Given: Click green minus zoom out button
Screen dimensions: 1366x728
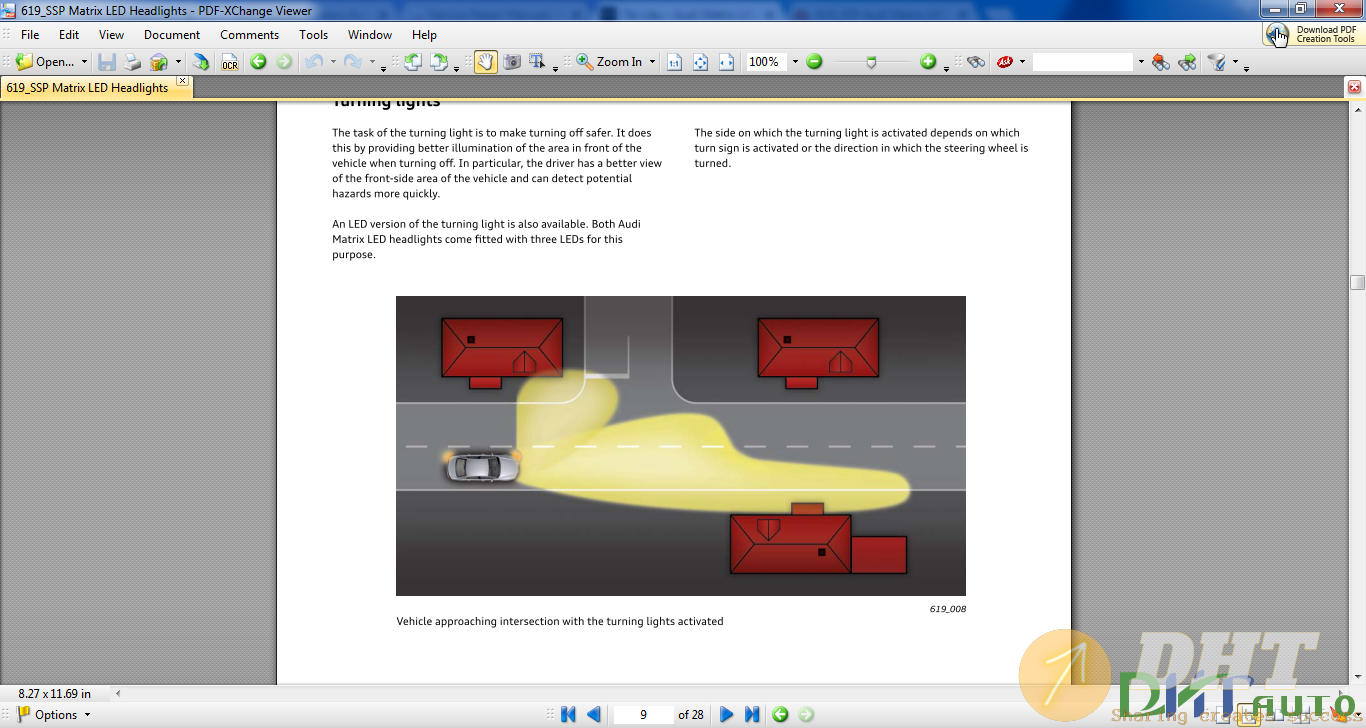Looking at the screenshot, I should (814, 62).
